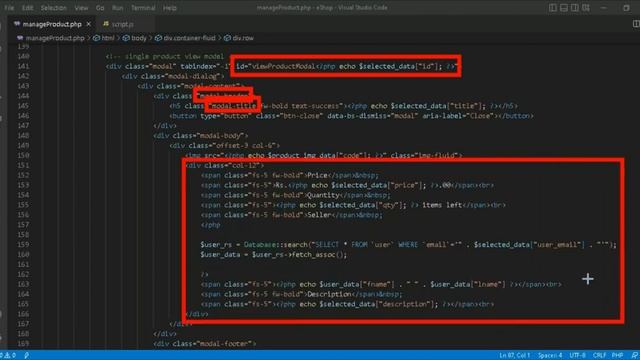Screen dimensions: 640x360
Task: Click 'fetch_assoc()' on line 160
Action: click(x=318, y=255)
